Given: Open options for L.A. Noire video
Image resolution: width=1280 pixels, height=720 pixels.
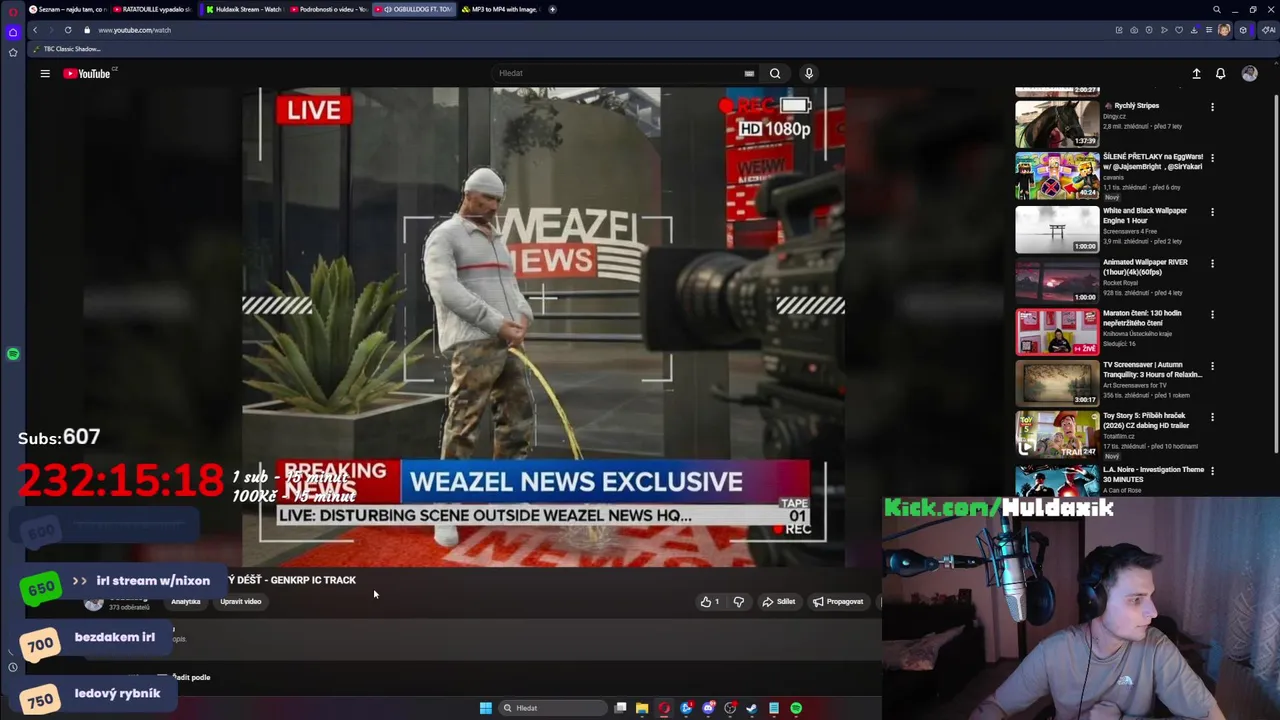Looking at the screenshot, I should coord(1212,471).
